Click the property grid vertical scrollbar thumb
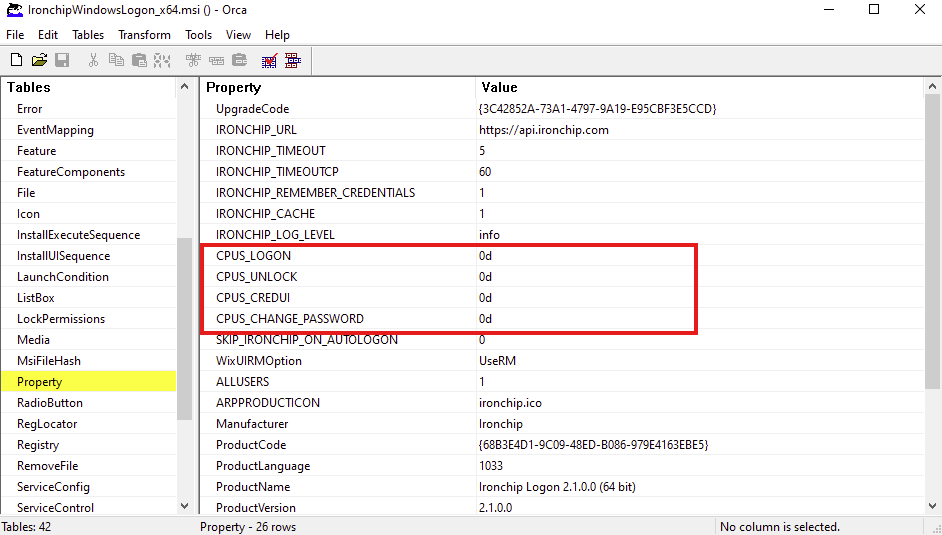This screenshot has height=535, width=942. click(x=932, y=240)
